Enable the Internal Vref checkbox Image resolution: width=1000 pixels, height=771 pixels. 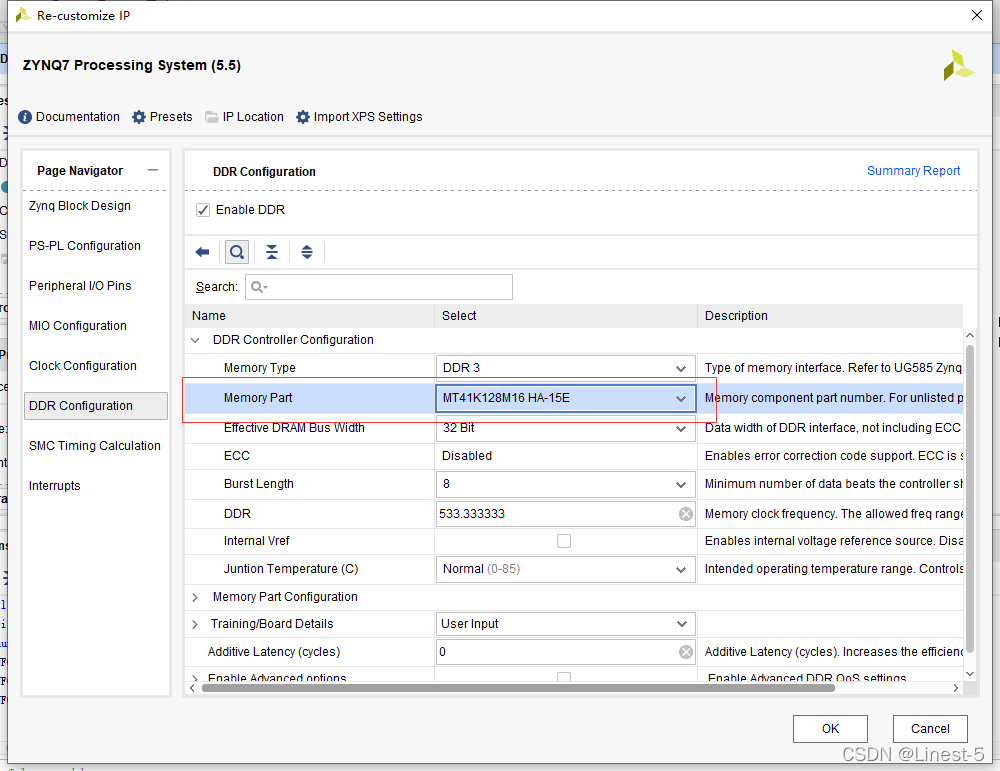[x=564, y=541]
